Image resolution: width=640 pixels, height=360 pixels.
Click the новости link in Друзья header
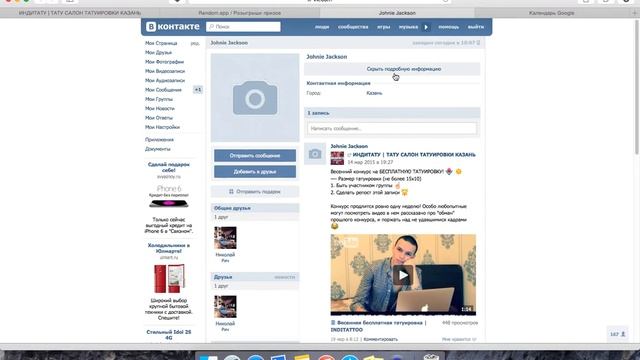coord(284,277)
